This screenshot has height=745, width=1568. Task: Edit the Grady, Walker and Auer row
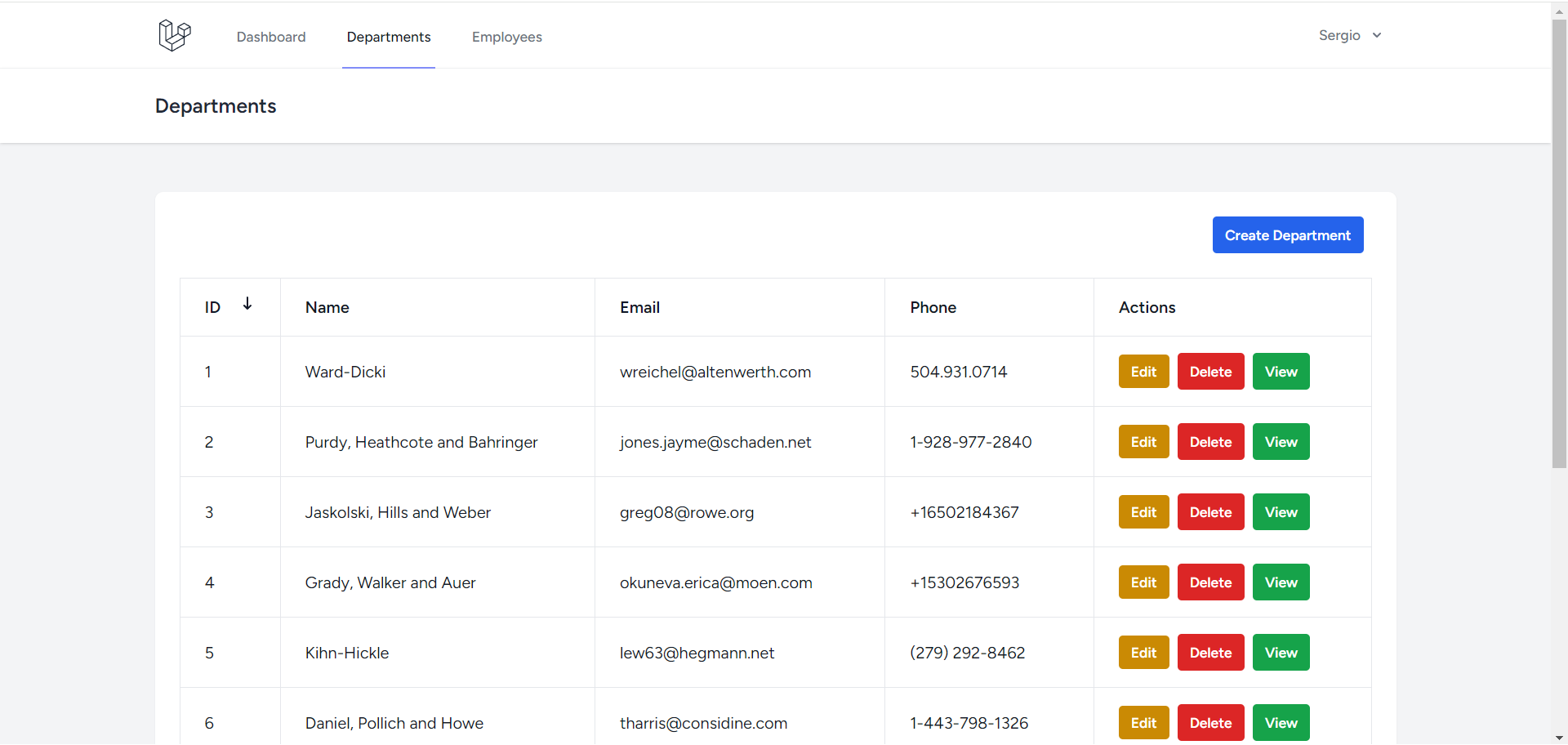(x=1143, y=582)
